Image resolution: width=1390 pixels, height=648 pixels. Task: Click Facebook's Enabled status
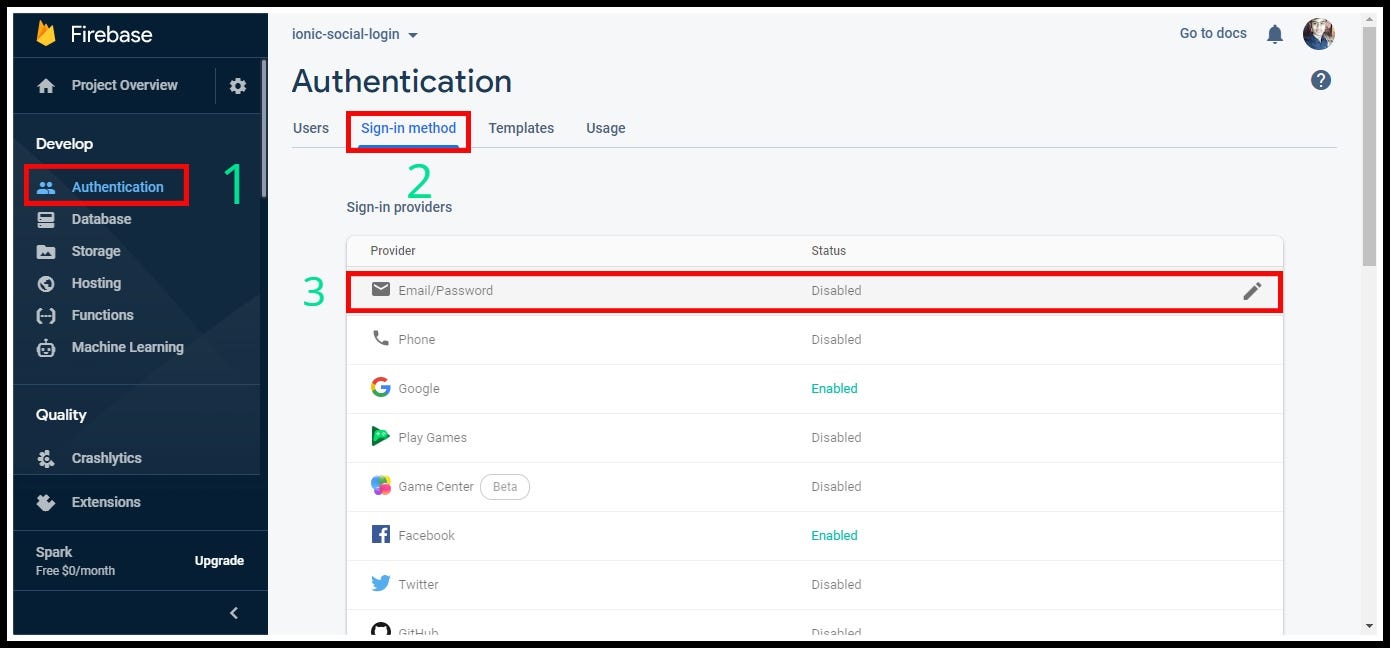tap(834, 535)
